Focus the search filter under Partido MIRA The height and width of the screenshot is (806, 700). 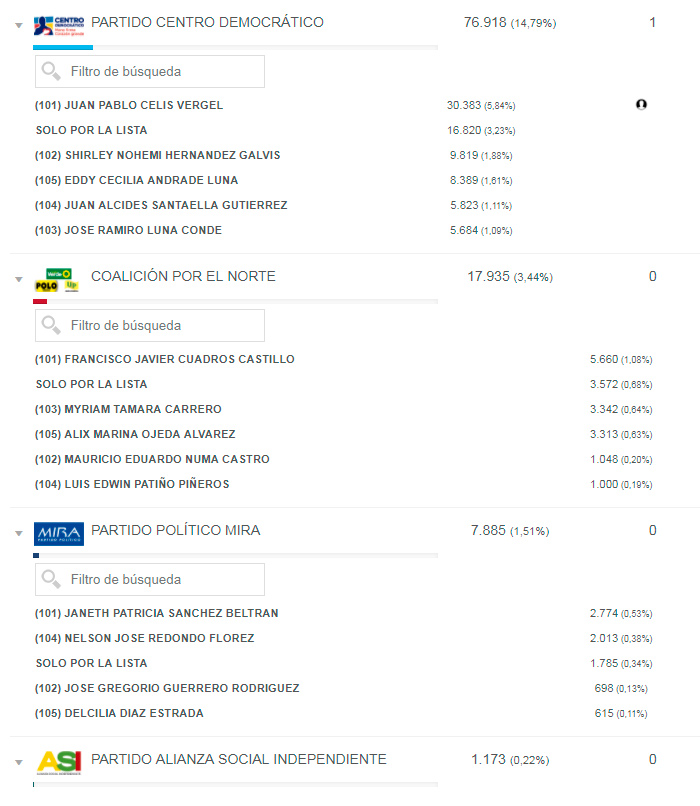coord(160,580)
